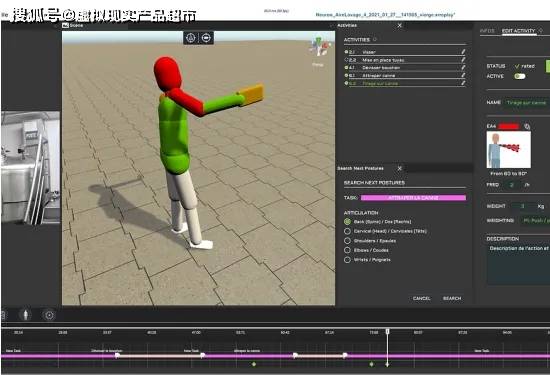This screenshot has width=550, height=375.
Task: Click the Activities panel tab title
Action: pos(347,25)
